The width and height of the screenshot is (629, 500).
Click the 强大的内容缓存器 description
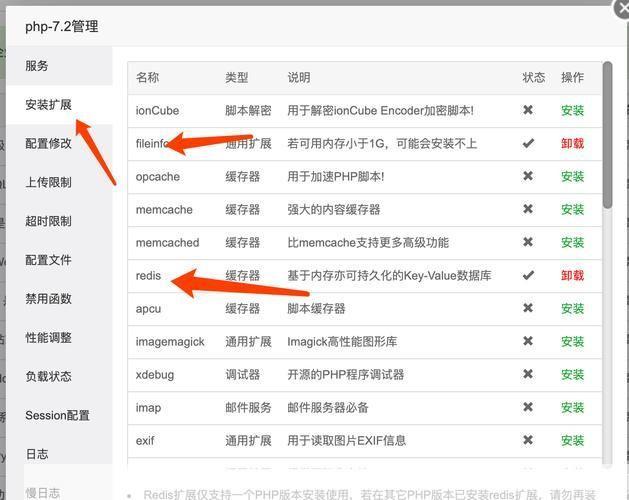334,209
